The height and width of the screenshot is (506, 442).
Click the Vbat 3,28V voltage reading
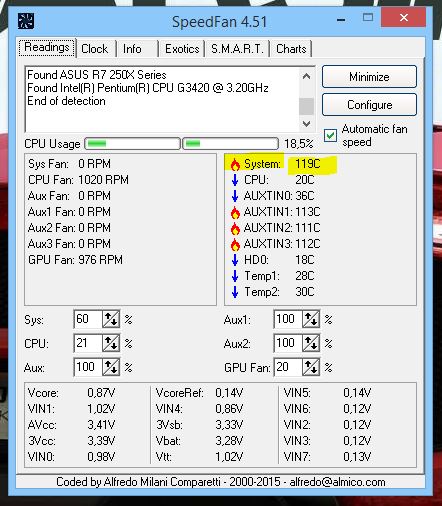[x=199, y=441]
